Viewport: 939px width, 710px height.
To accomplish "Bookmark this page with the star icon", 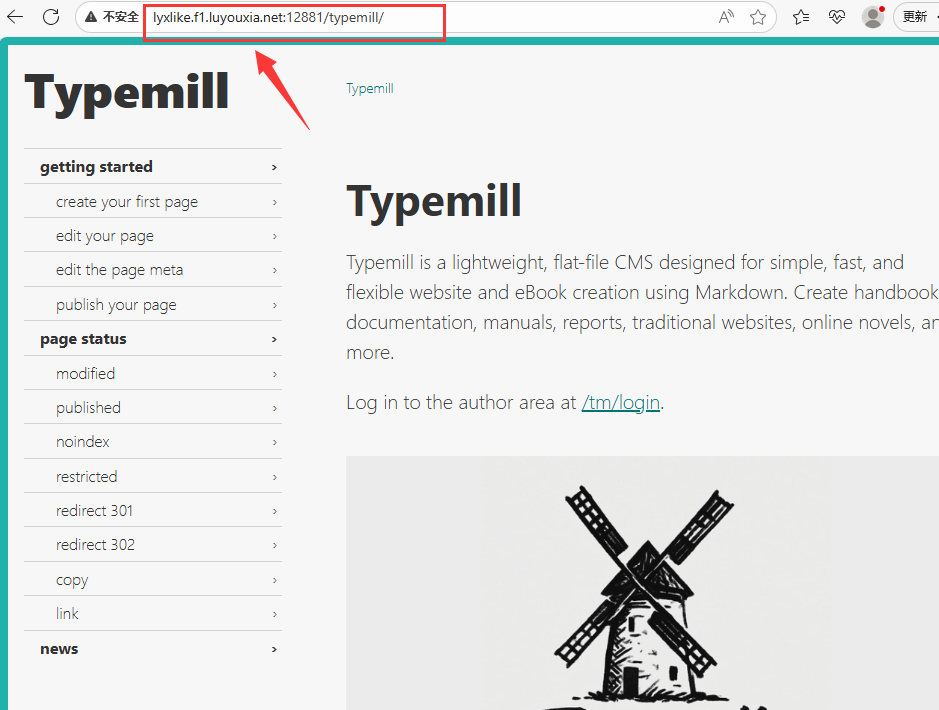I will coord(758,17).
